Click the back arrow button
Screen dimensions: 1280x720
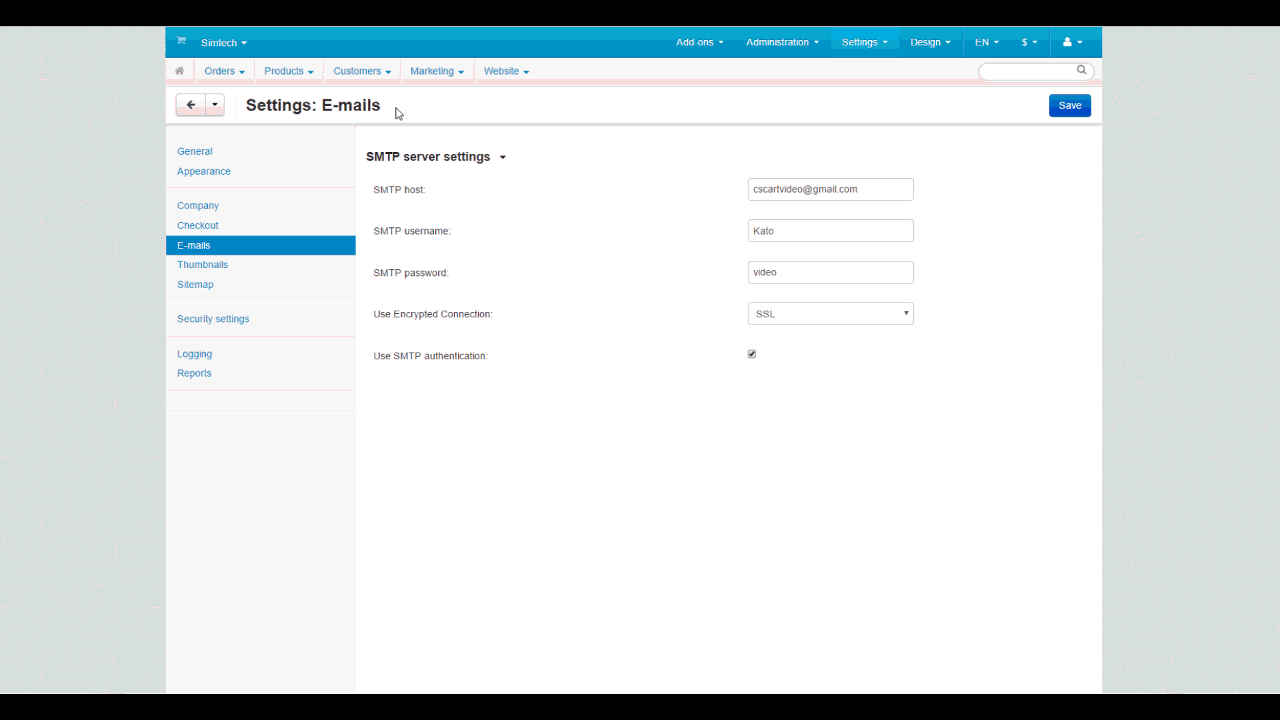click(x=190, y=105)
